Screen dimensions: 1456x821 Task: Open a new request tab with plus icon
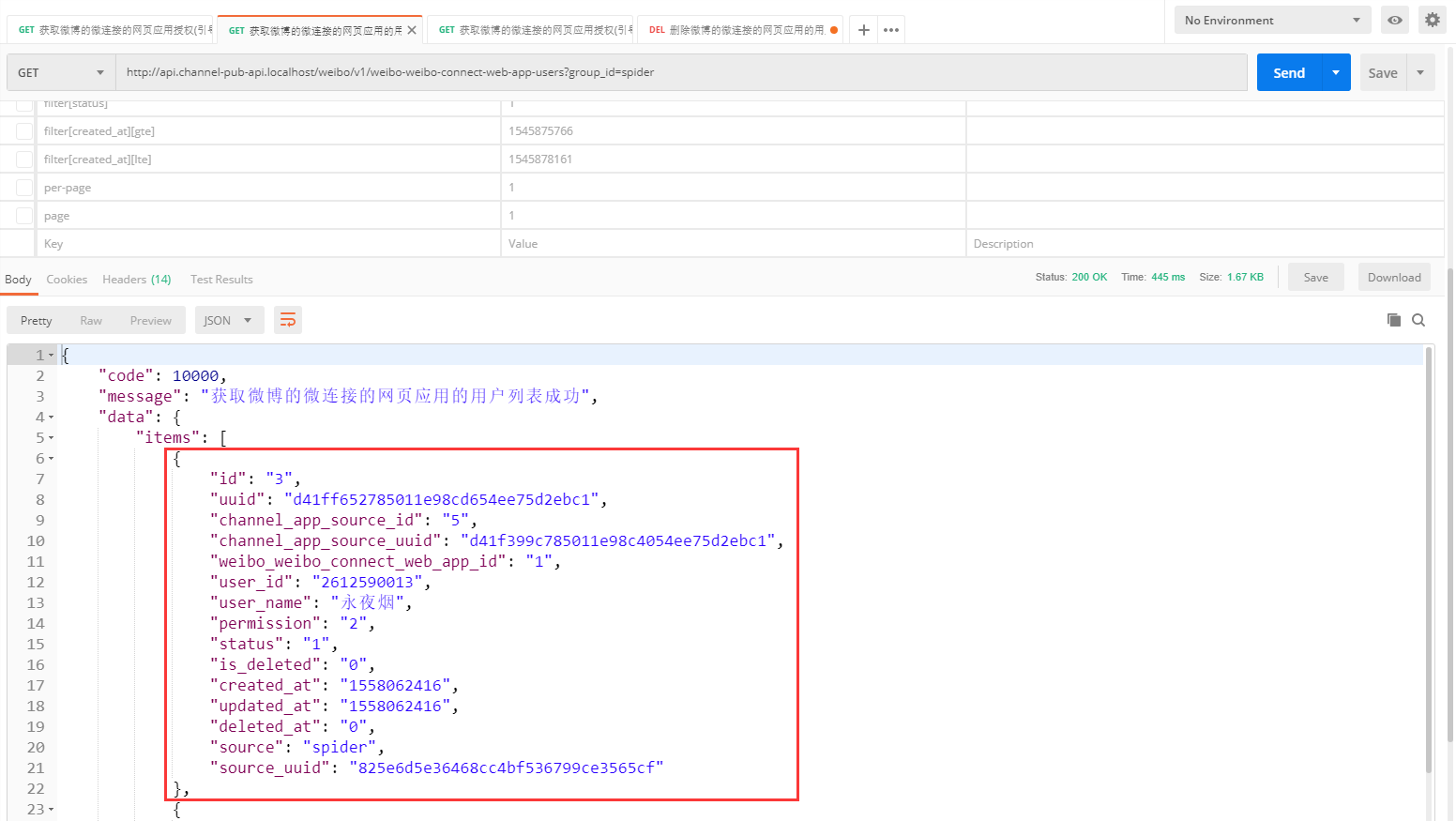click(x=863, y=30)
